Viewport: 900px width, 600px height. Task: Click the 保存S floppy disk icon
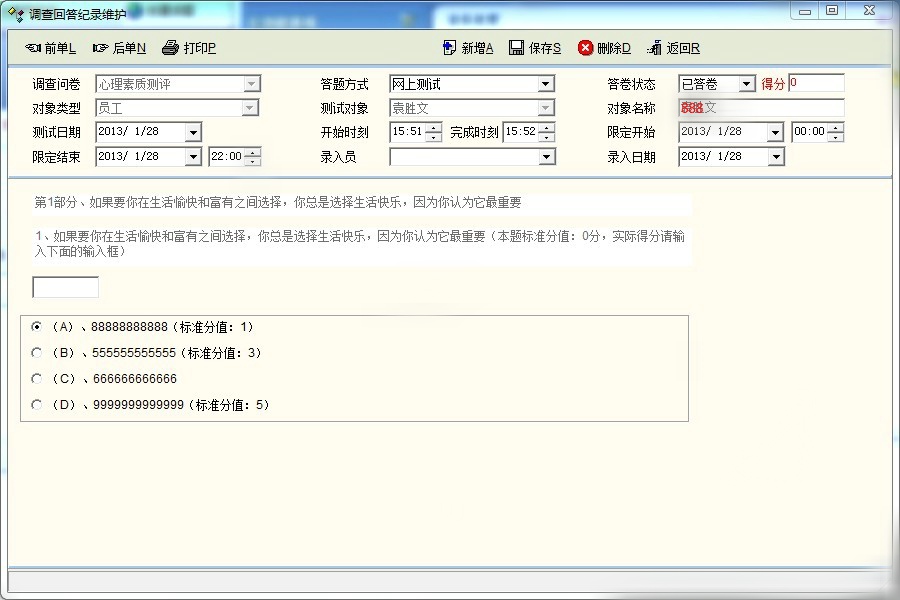point(517,48)
